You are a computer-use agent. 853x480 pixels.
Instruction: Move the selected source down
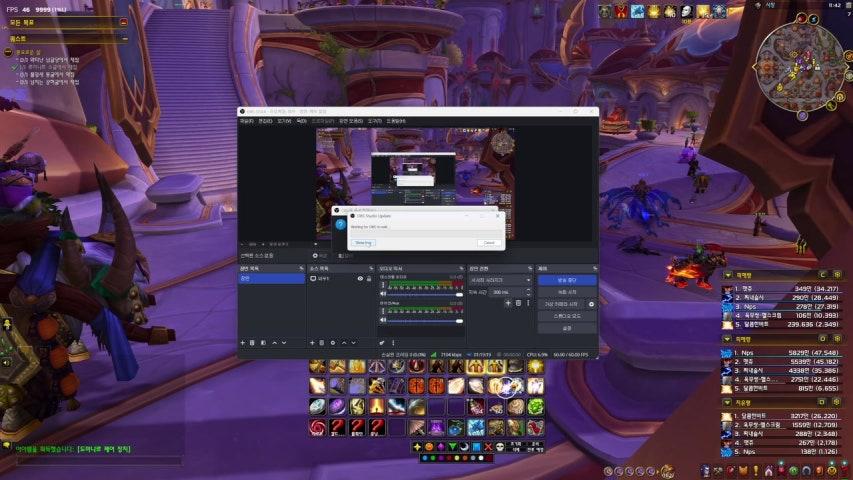click(x=354, y=343)
